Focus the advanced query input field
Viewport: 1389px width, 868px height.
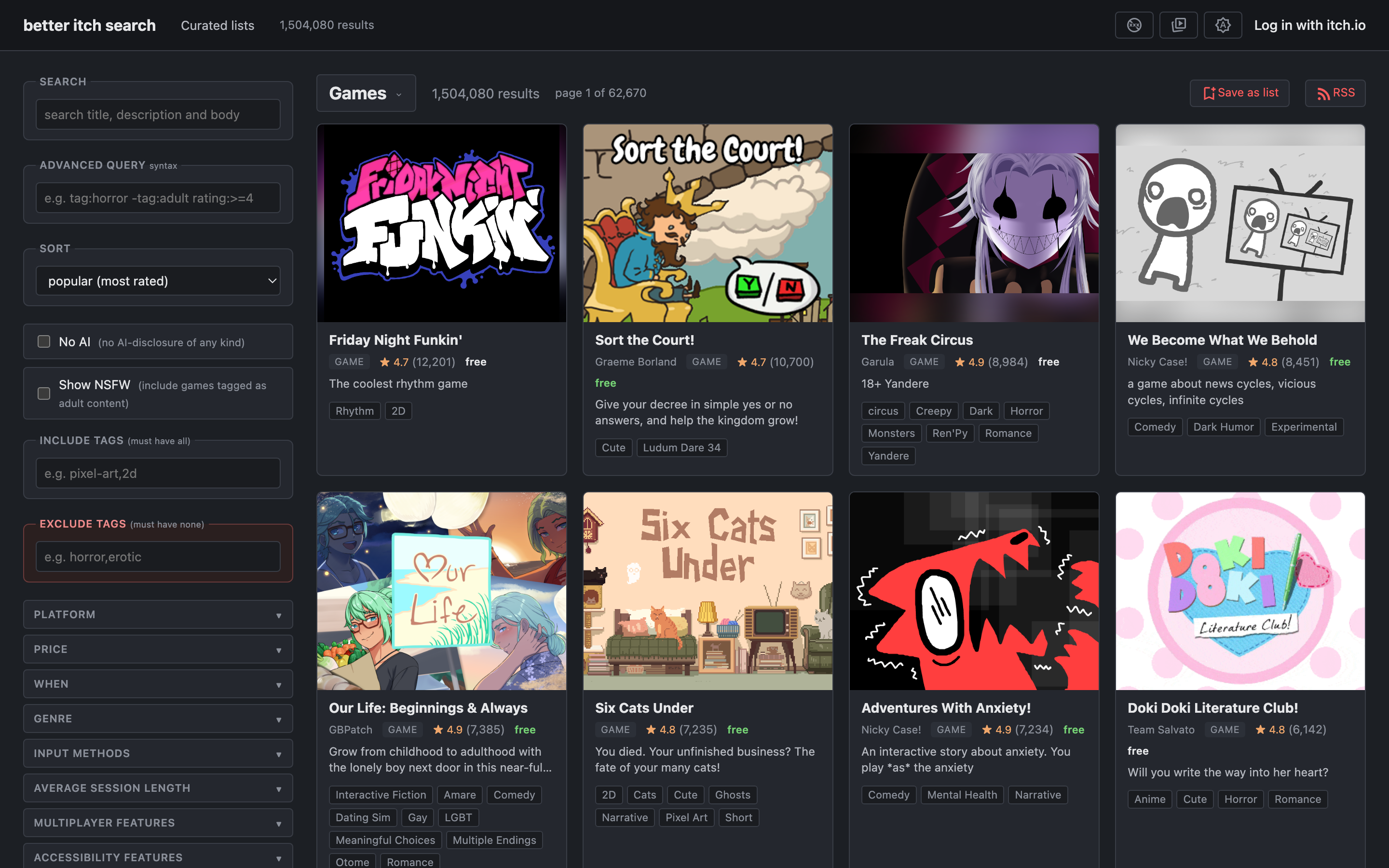158,198
